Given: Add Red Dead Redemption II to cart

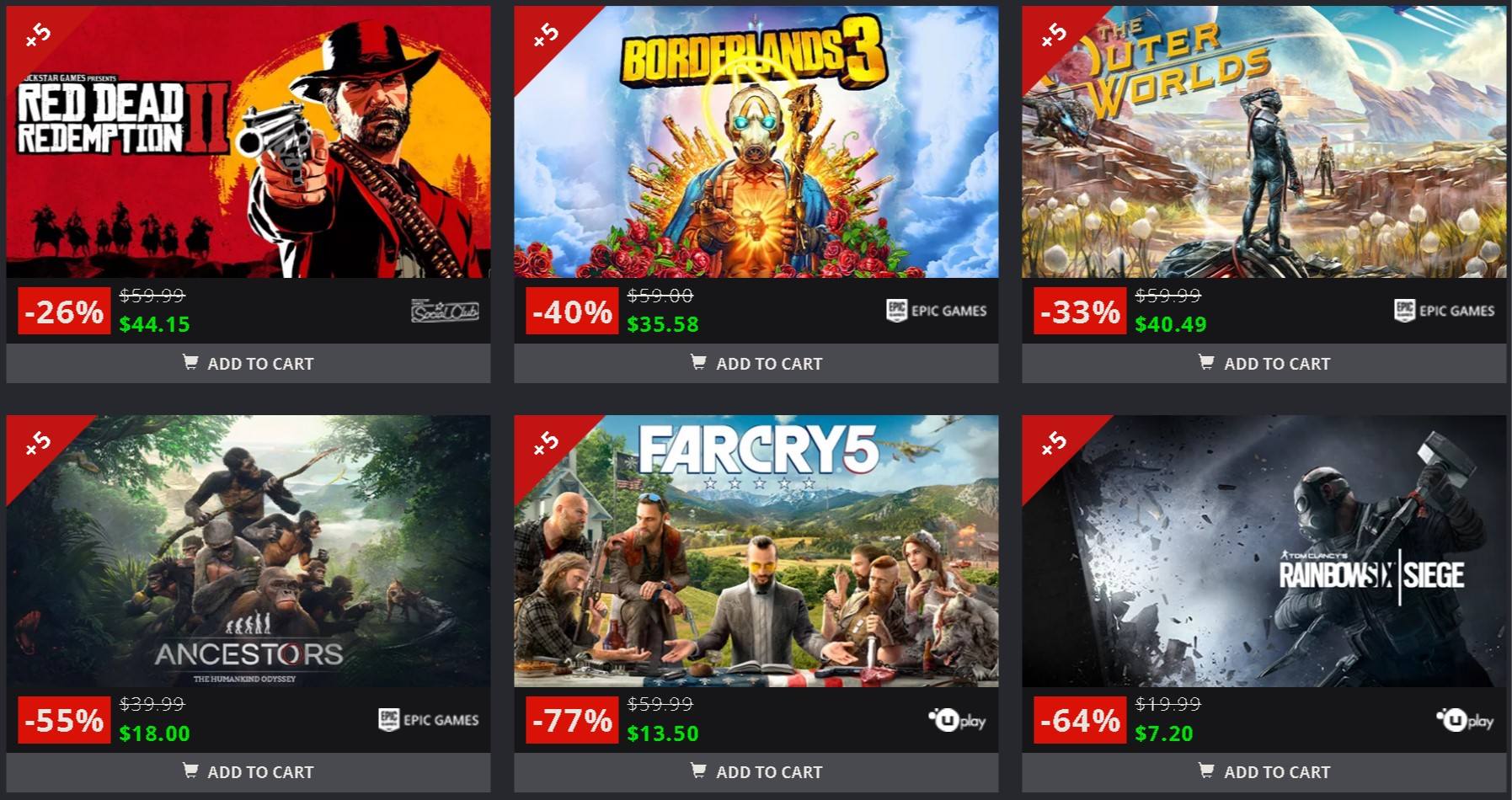Looking at the screenshot, I should click(248, 363).
